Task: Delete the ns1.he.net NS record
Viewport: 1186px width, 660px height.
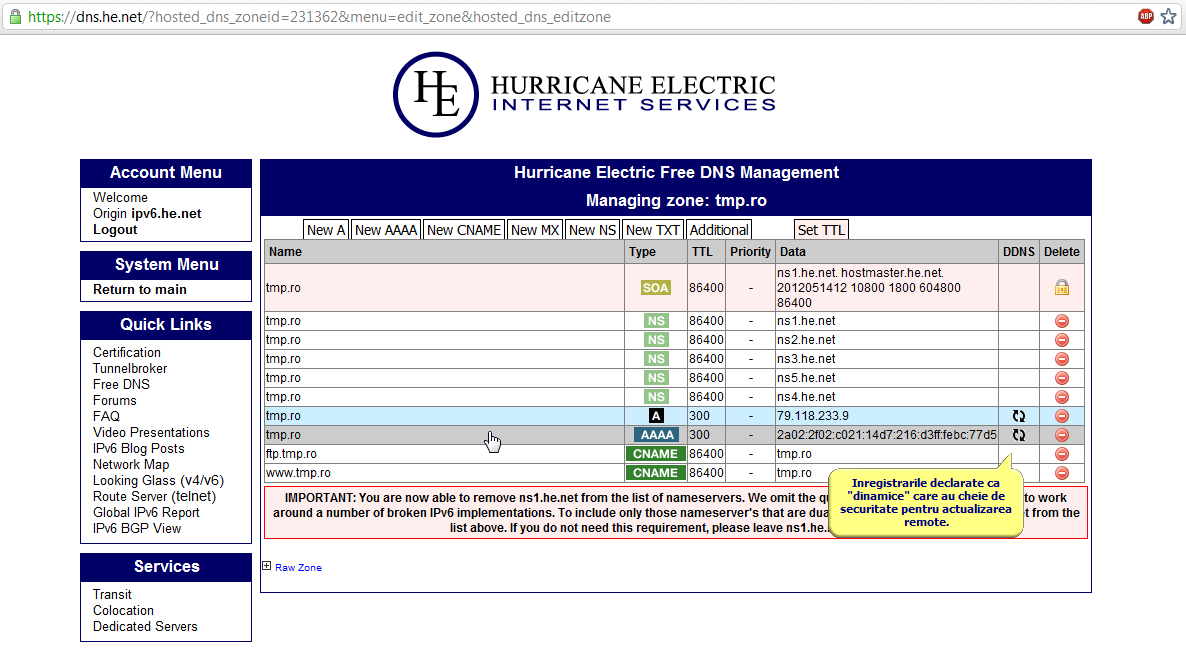Action: coord(1062,321)
